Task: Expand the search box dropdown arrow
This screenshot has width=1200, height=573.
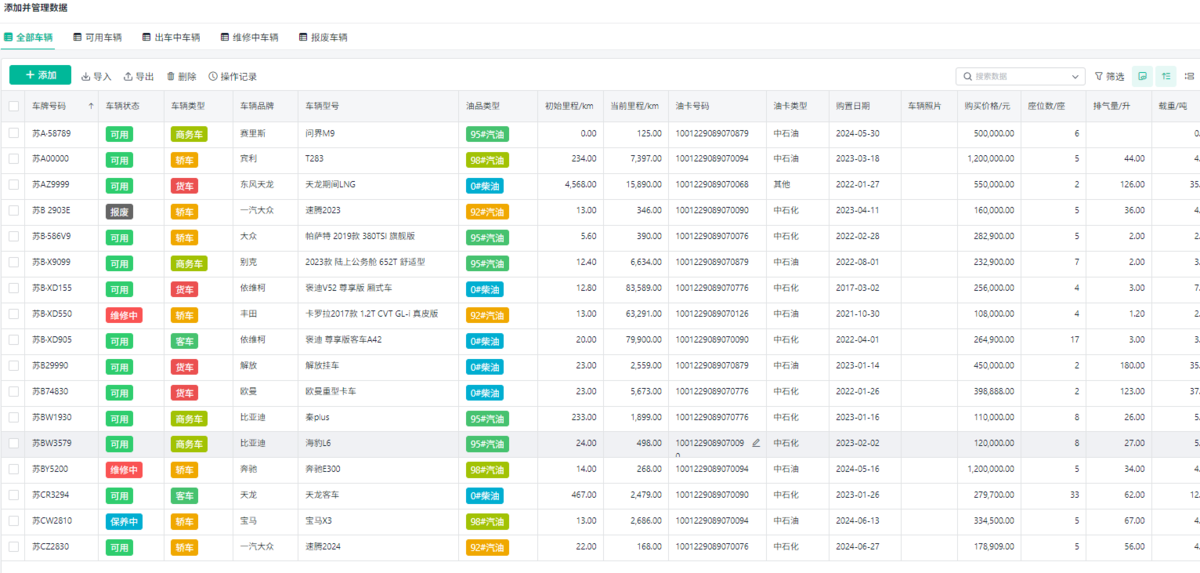Action: 1076,76
